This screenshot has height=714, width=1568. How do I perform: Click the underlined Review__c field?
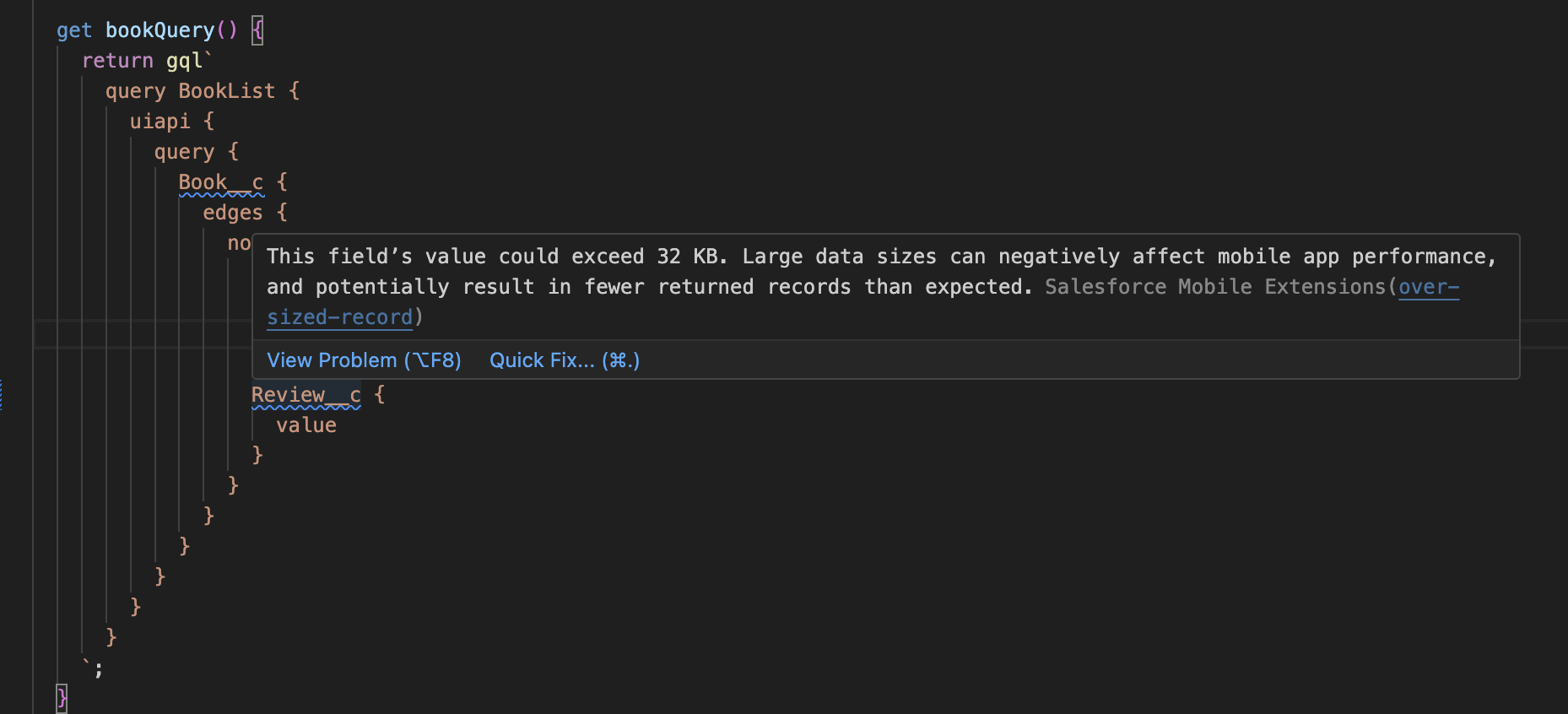tap(305, 395)
